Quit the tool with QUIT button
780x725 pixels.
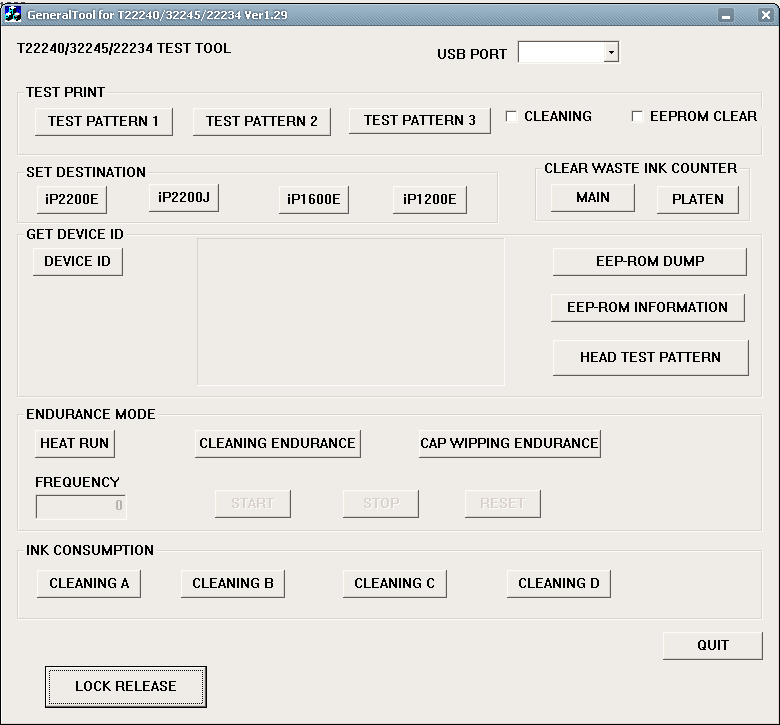click(x=713, y=646)
